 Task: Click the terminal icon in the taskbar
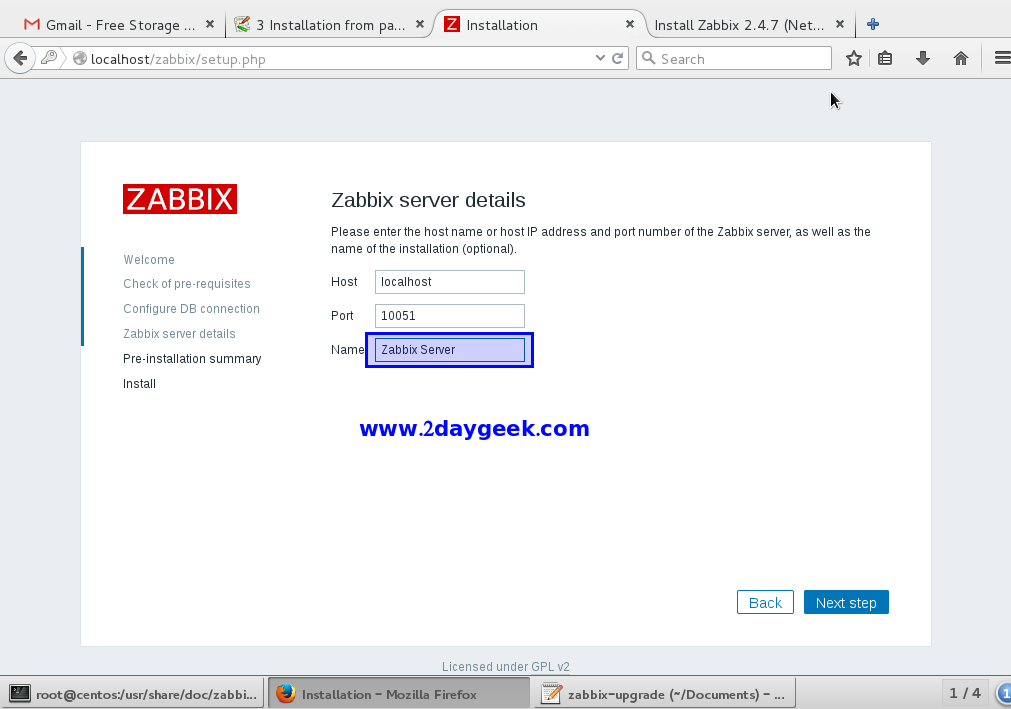[19, 694]
